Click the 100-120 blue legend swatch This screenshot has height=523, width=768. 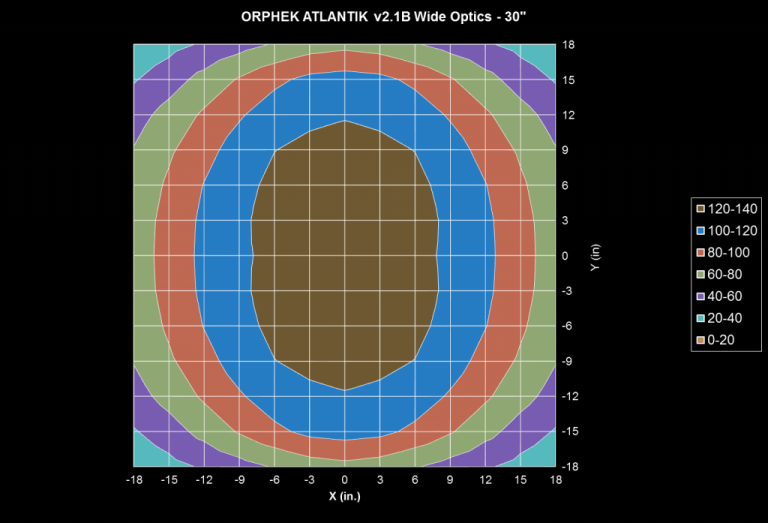700,231
